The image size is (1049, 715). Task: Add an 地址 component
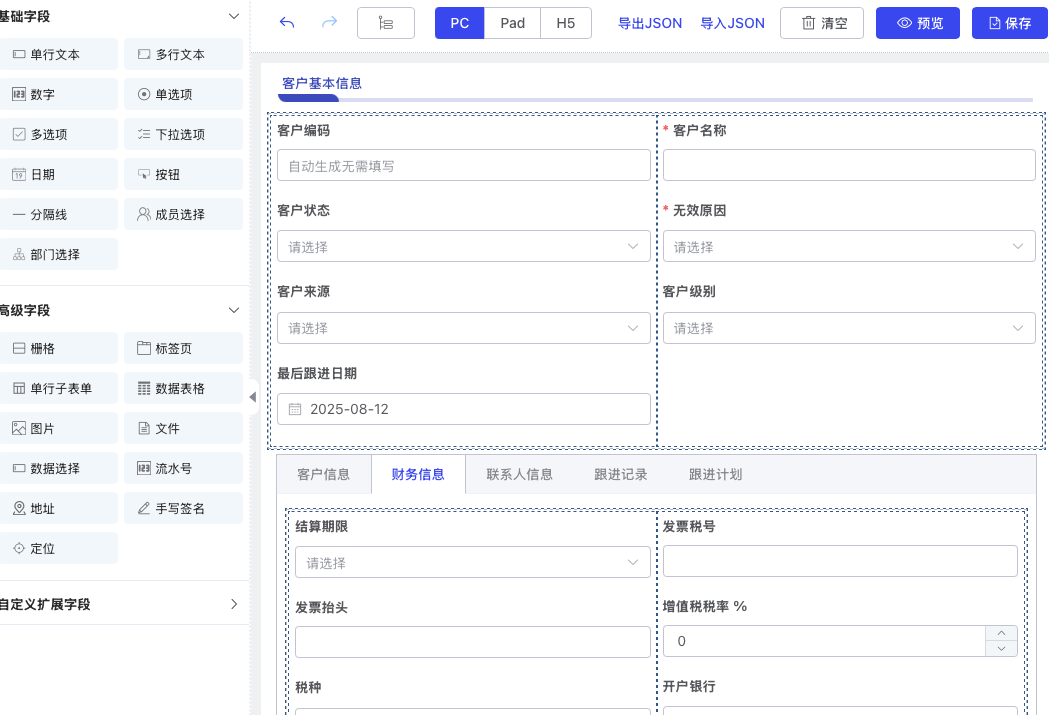click(59, 508)
